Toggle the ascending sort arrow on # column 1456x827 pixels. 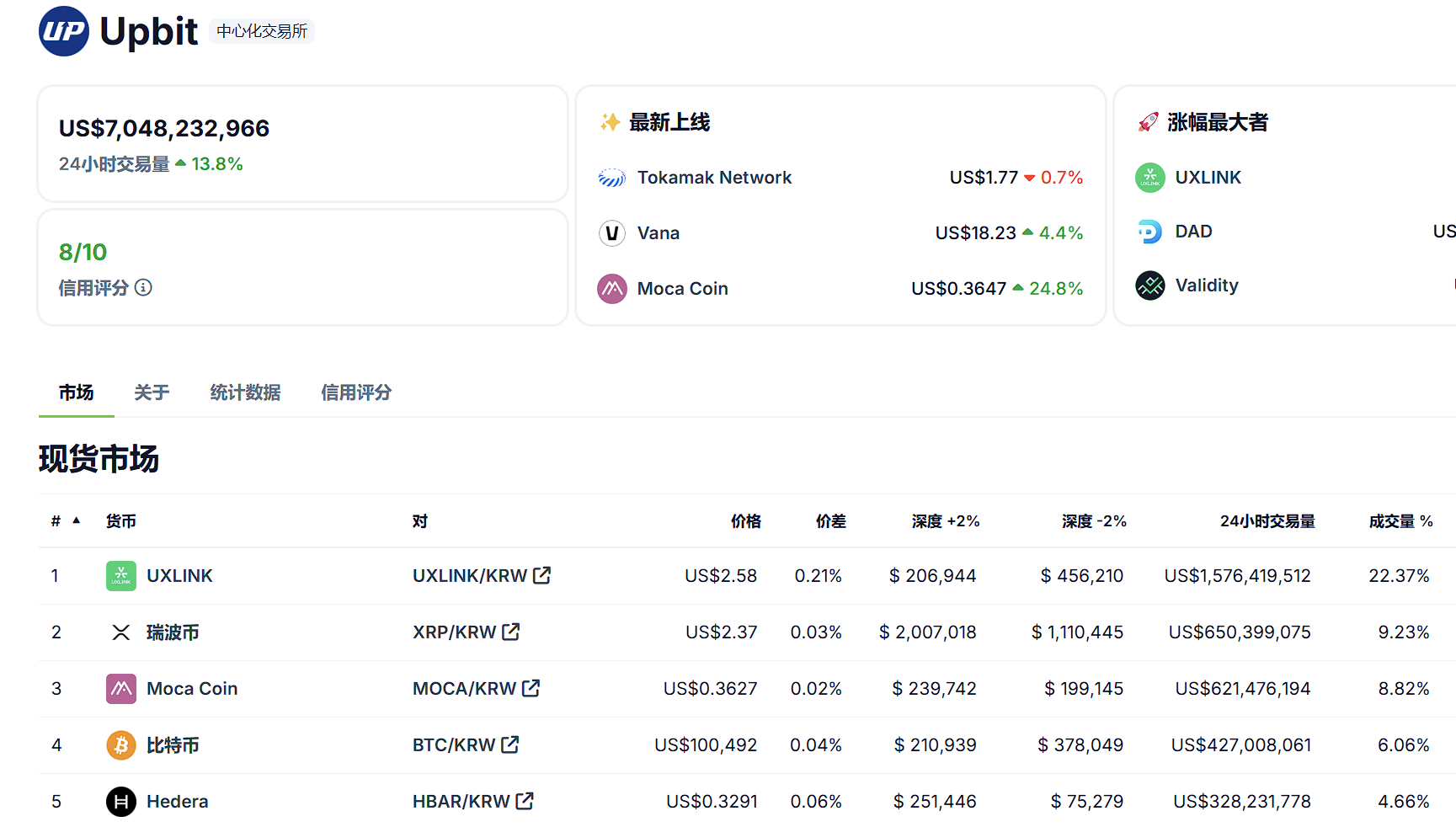tap(77, 520)
